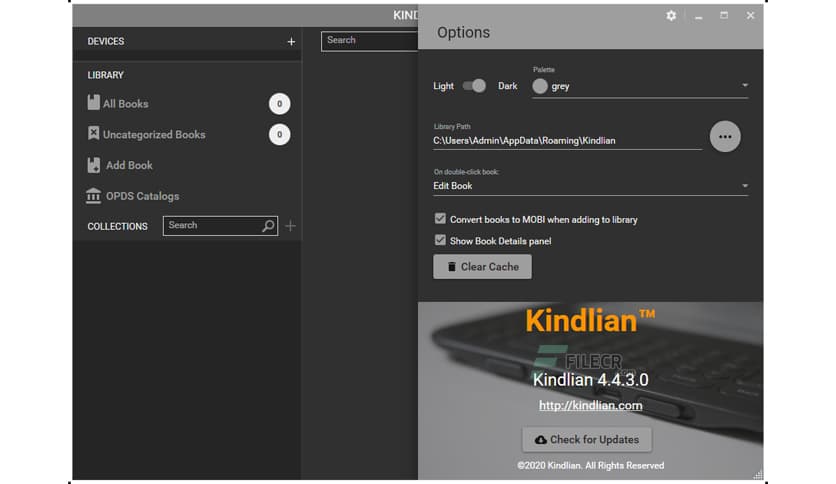Click the grey palette color swatch
Viewport: 836px width, 484px height.
[x=540, y=86]
